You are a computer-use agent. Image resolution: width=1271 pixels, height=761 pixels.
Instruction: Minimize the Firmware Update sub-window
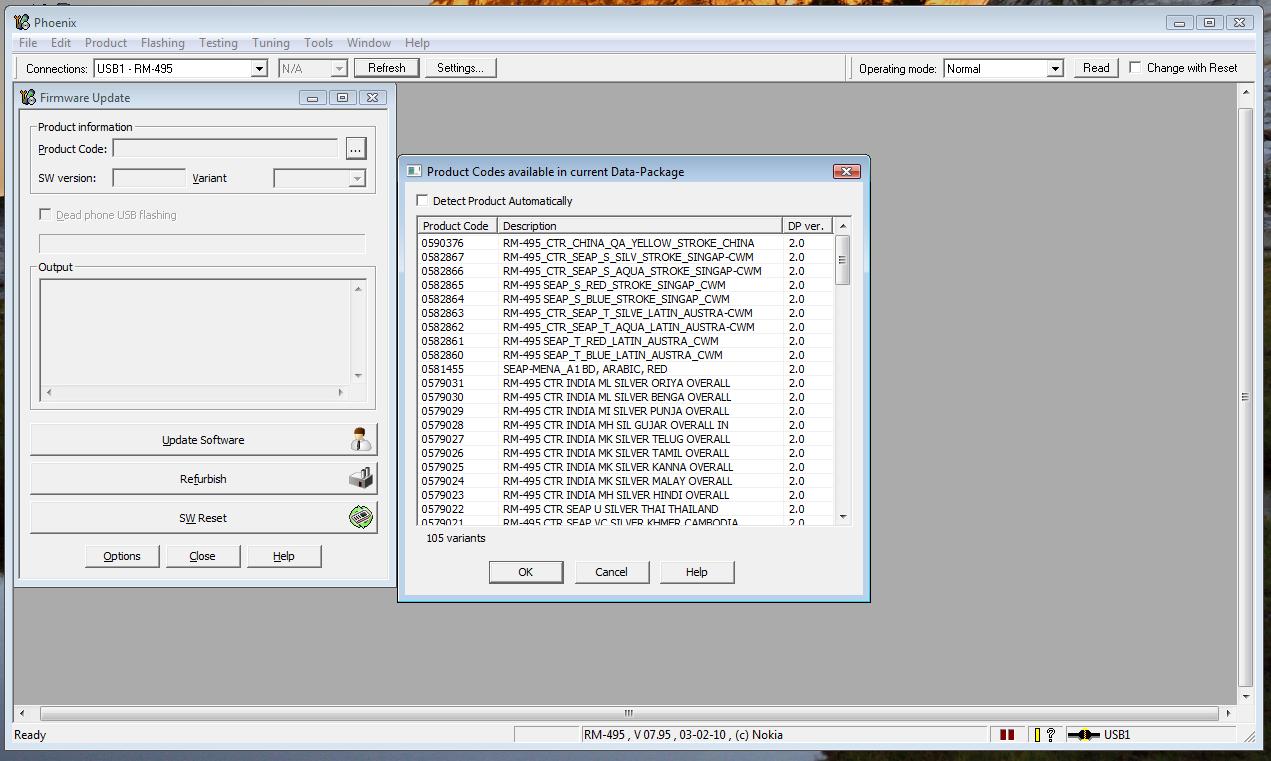pyautogui.click(x=312, y=97)
